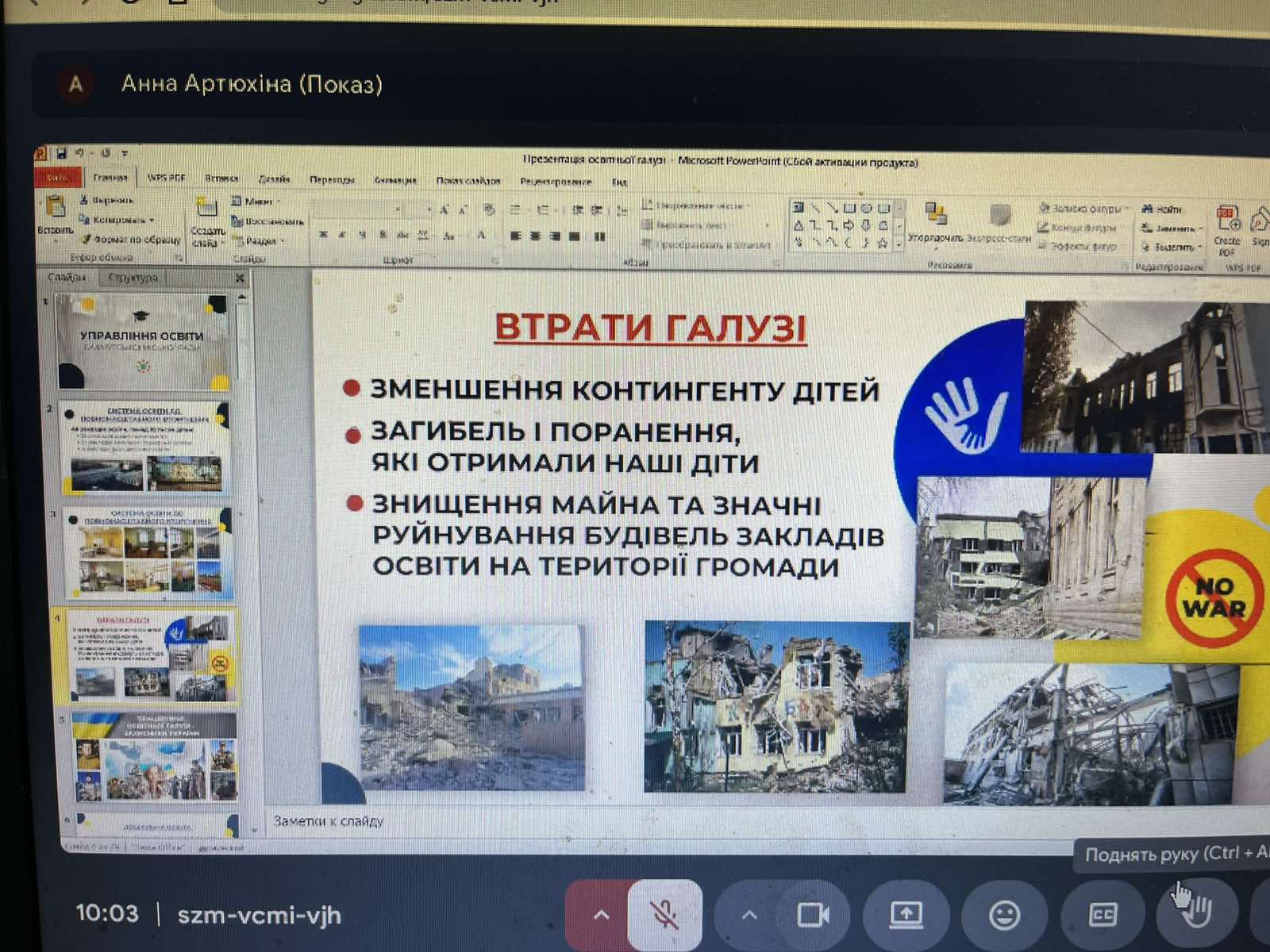The height and width of the screenshot is (952, 1270).
Task: Click the present screen icon
Action: pos(906,915)
